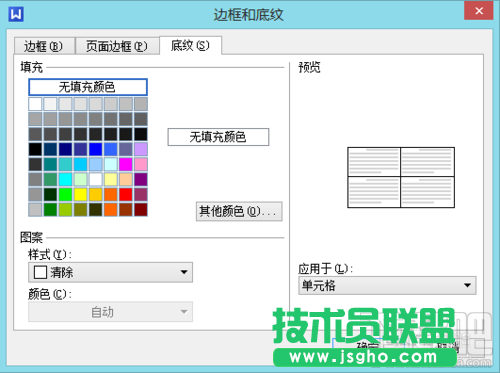500x373 pixels.
Task: Choose the pure bright blue swatch
Action: point(95,149)
